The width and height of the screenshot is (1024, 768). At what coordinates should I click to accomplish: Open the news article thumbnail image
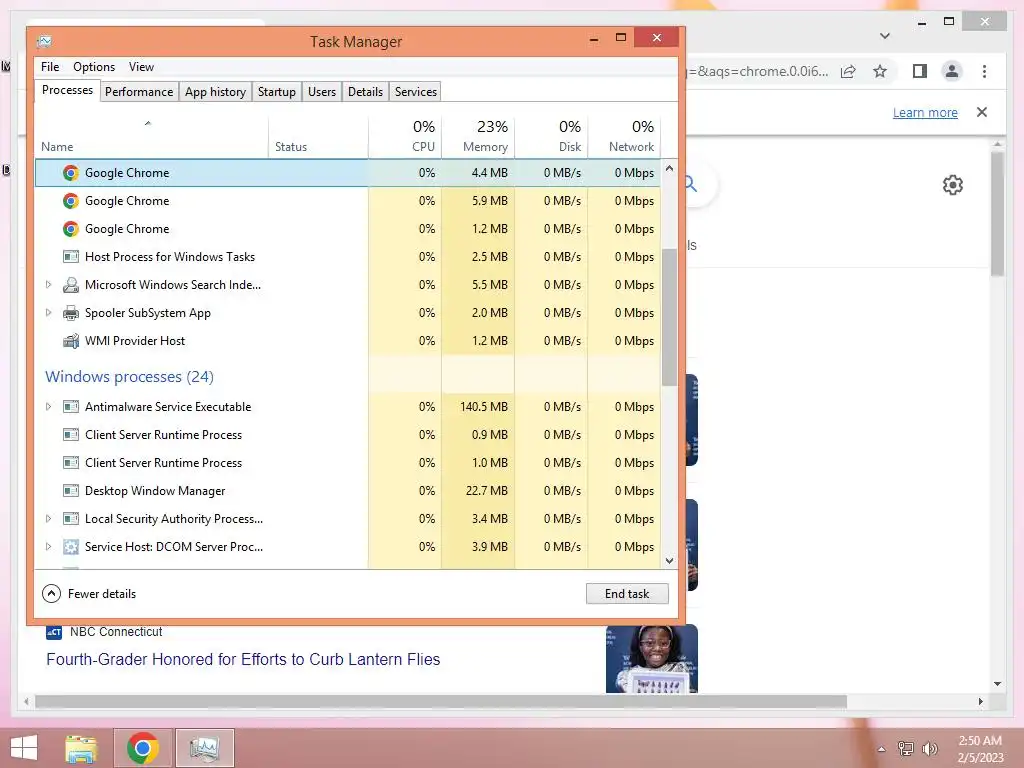(652, 658)
